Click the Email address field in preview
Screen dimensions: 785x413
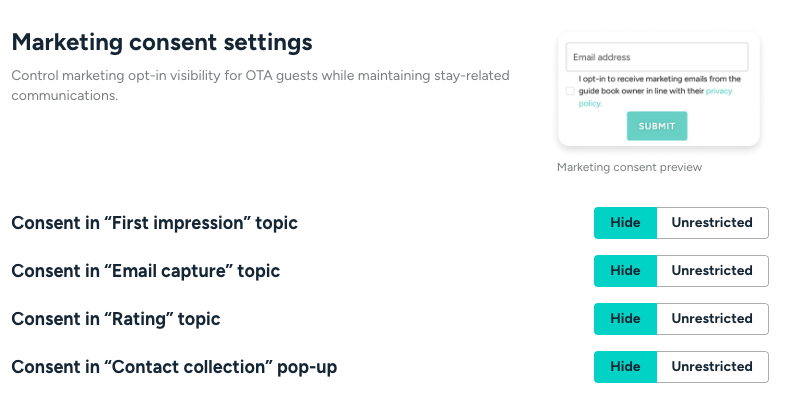click(x=657, y=57)
